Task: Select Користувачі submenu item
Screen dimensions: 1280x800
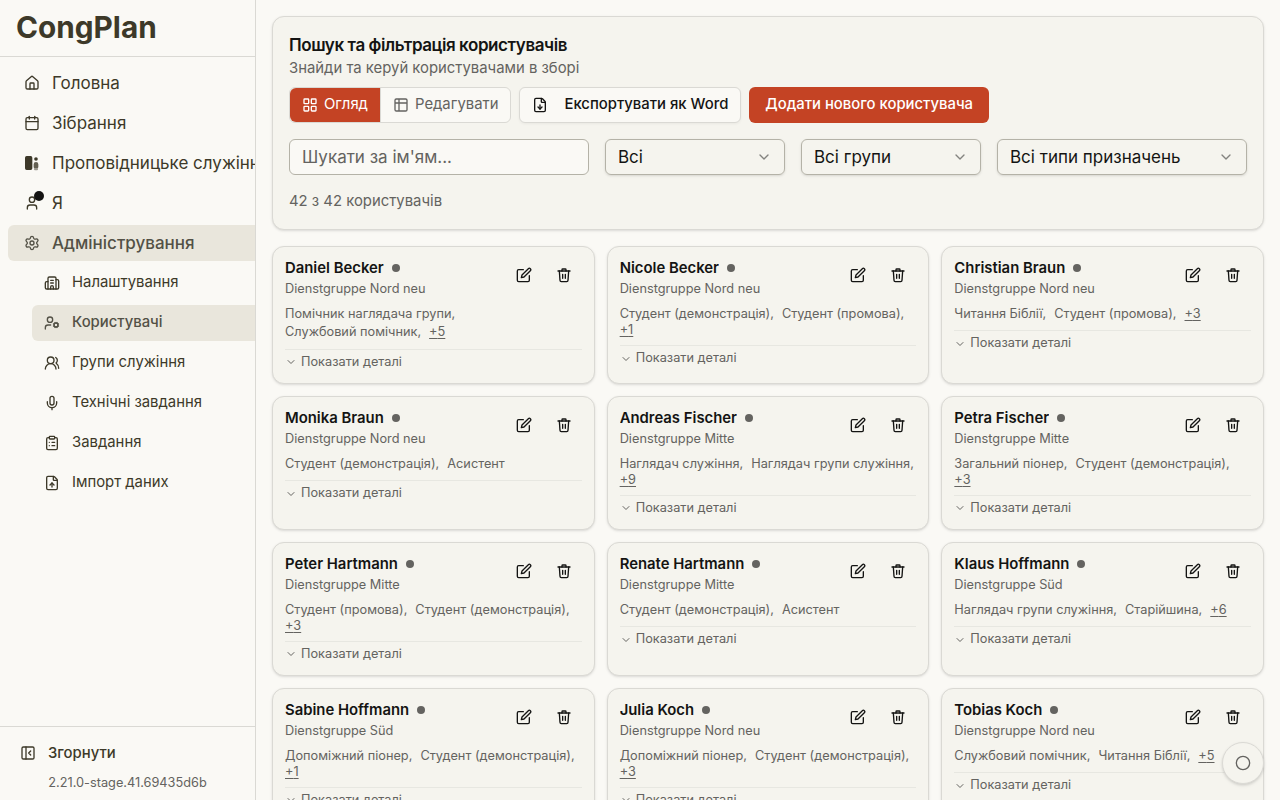Action: (x=143, y=322)
